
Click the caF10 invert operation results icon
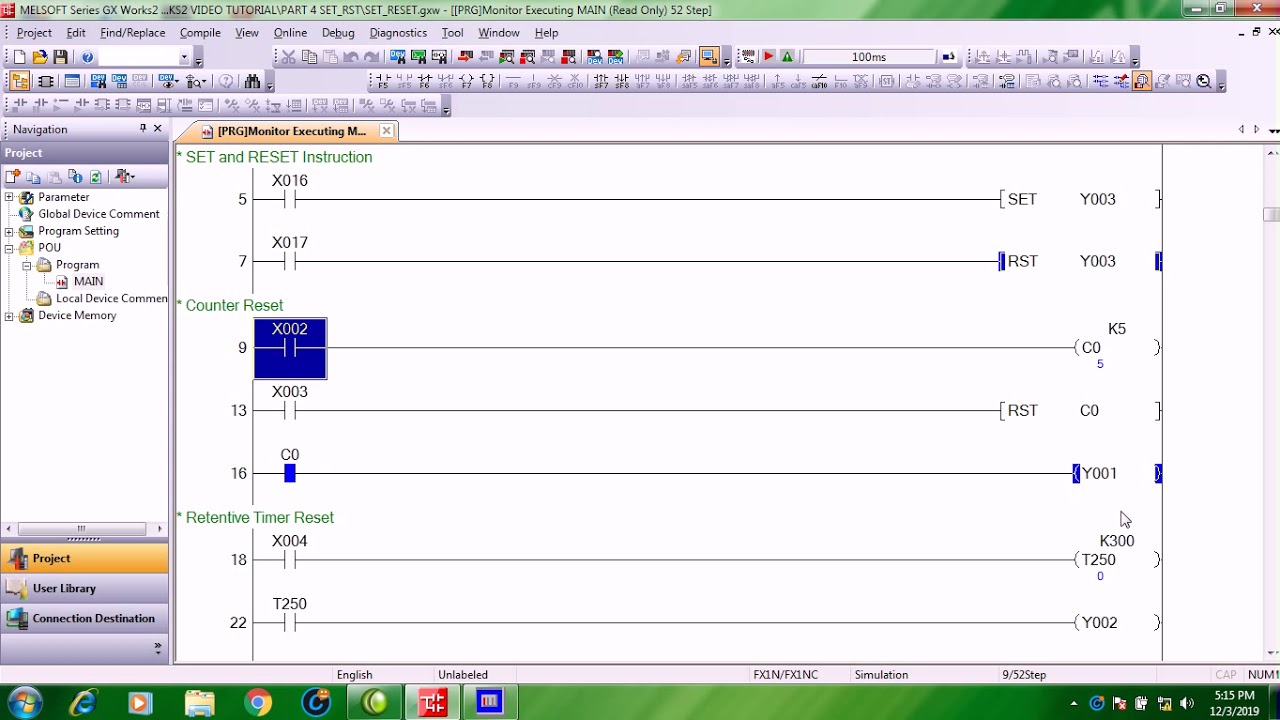pos(819,81)
